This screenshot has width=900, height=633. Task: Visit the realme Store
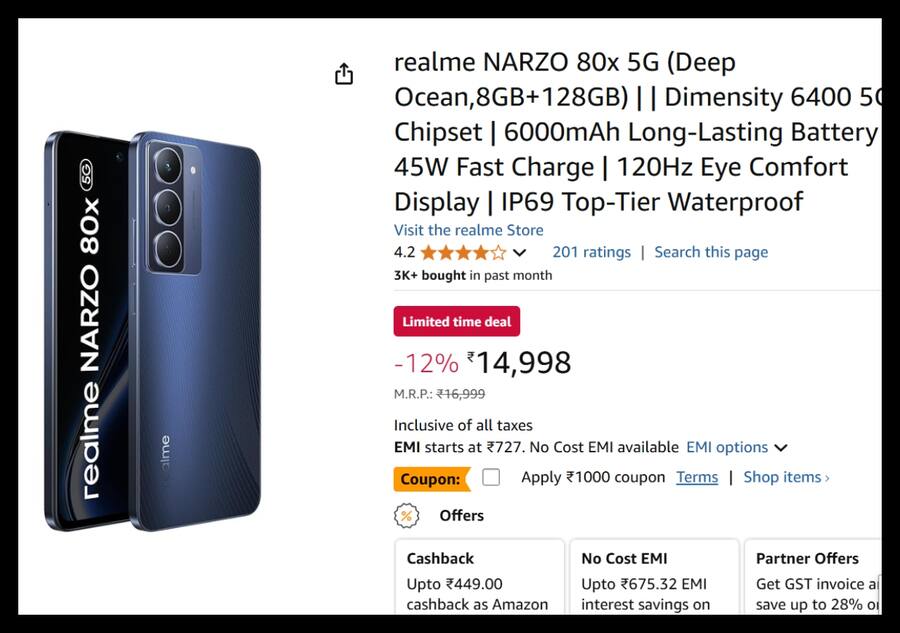(x=469, y=230)
